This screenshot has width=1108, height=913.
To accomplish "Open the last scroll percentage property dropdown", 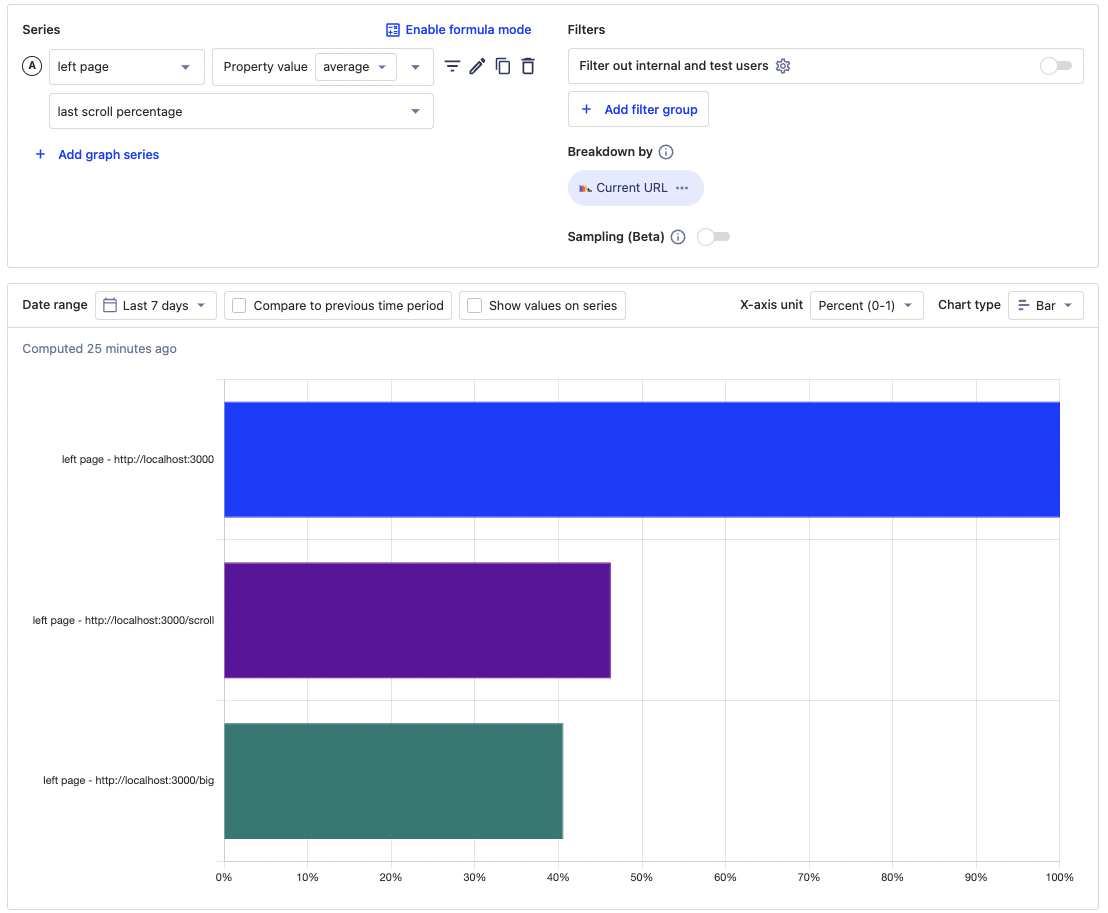I will point(241,112).
